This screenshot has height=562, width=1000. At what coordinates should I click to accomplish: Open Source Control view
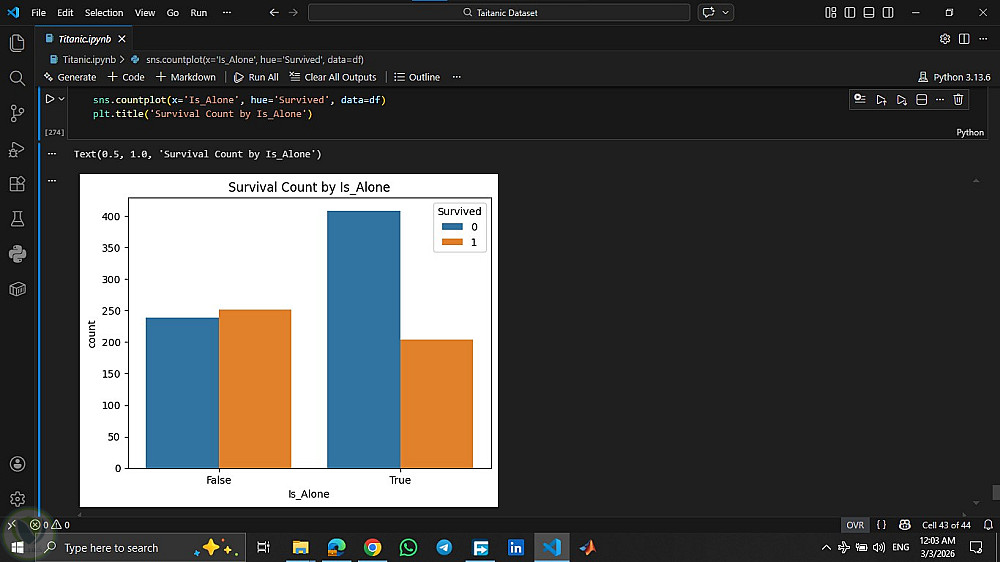coord(17,114)
